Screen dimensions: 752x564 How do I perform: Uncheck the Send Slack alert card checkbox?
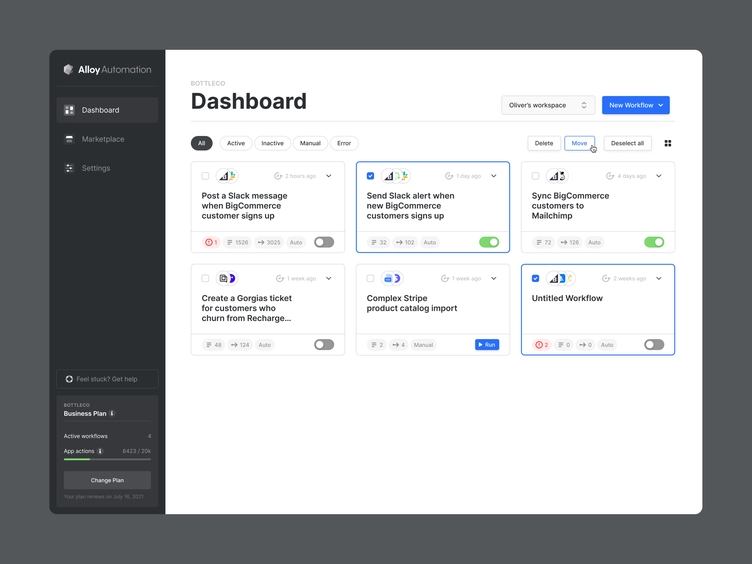370,176
